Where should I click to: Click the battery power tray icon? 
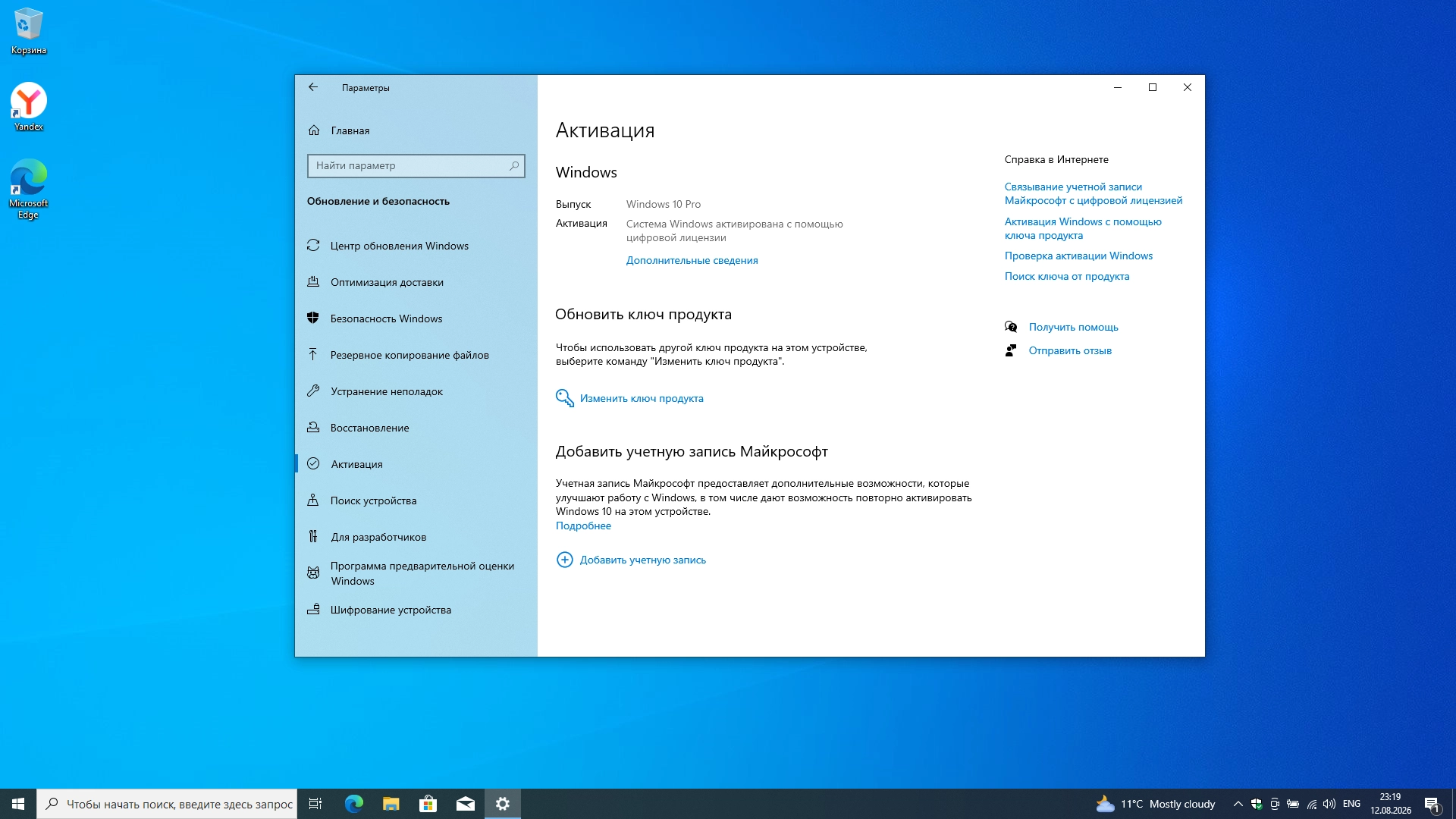coord(1293,804)
